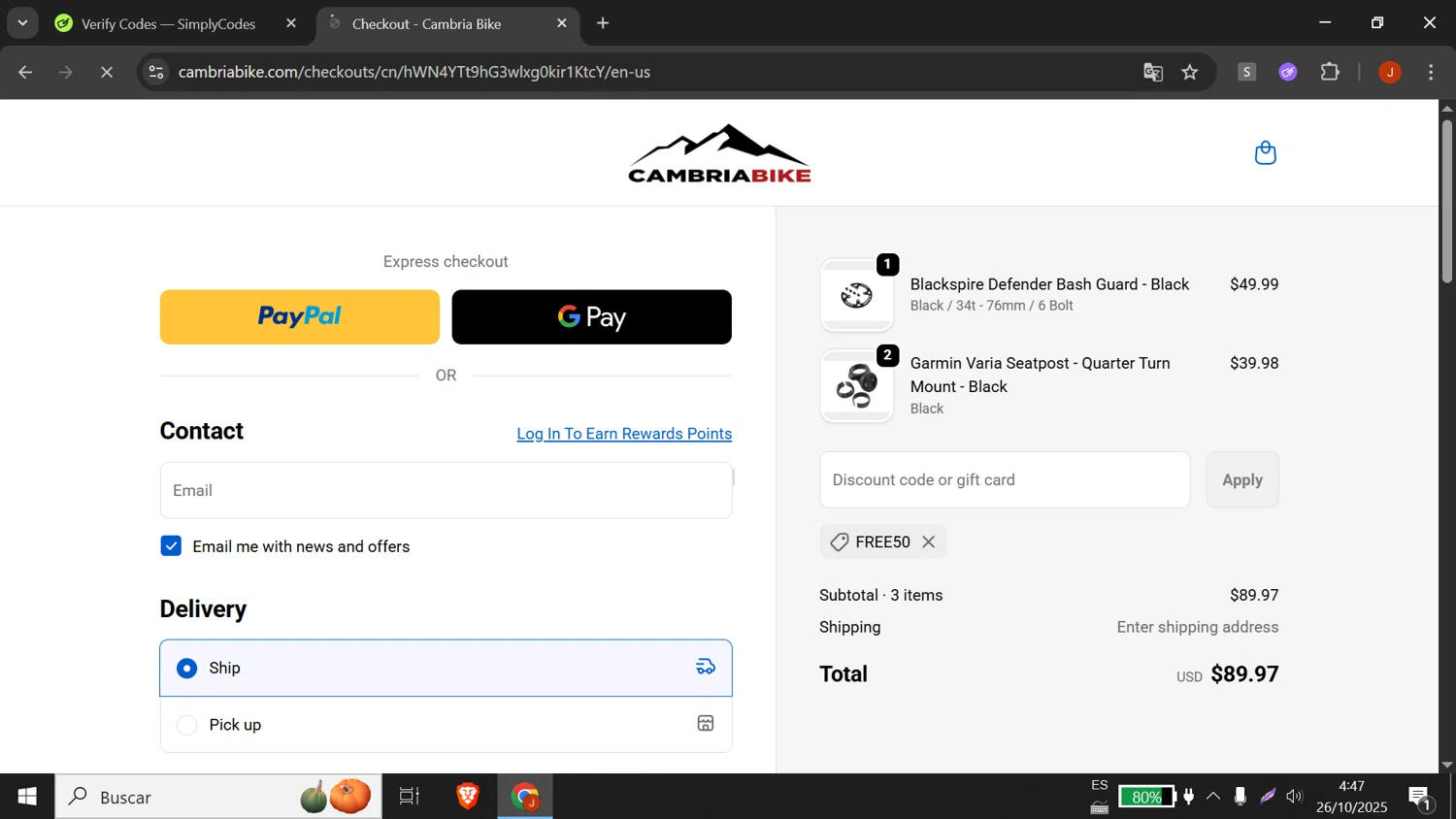This screenshot has height=819, width=1456.
Task: Go forward to the next page
Action: click(66, 72)
